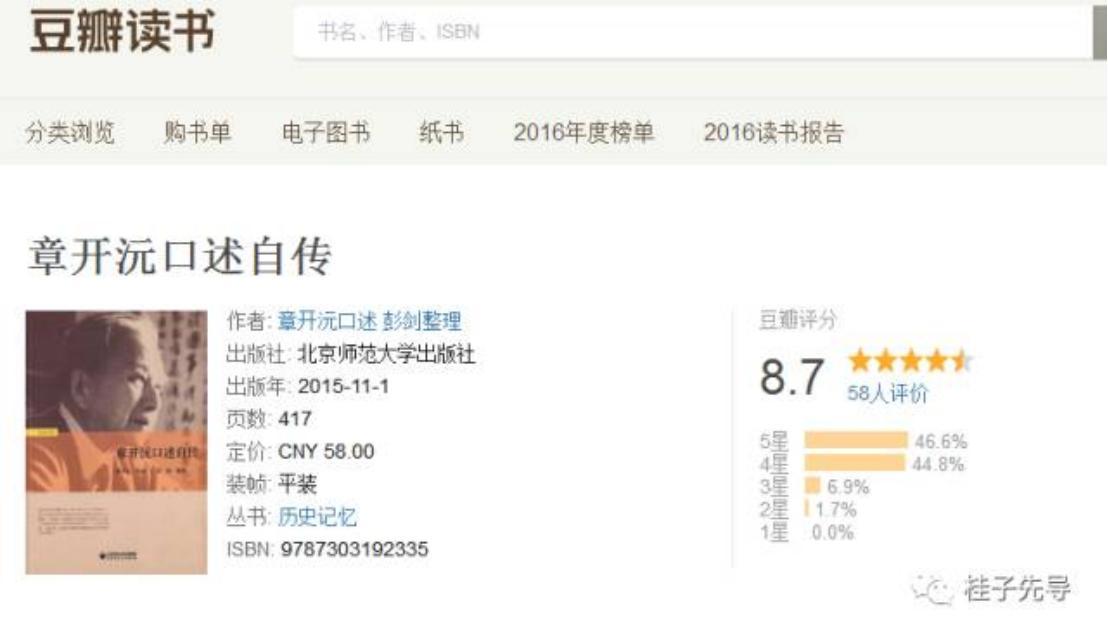1108x637 pixels.
Task: Go to 购书单 in the navigation
Action: (197, 132)
